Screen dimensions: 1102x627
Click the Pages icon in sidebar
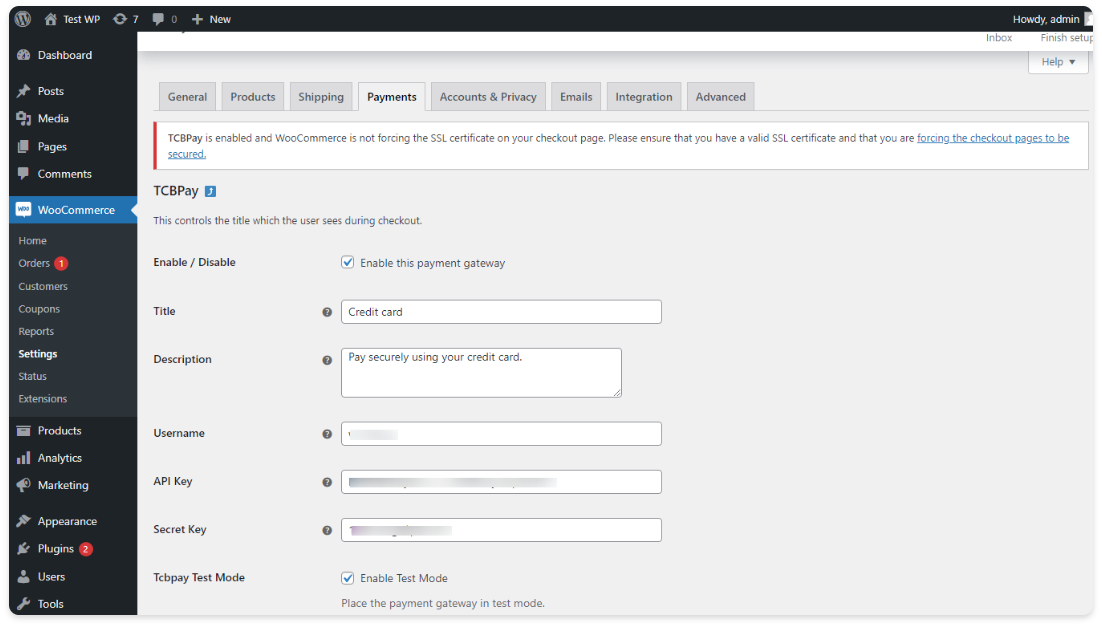24,146
